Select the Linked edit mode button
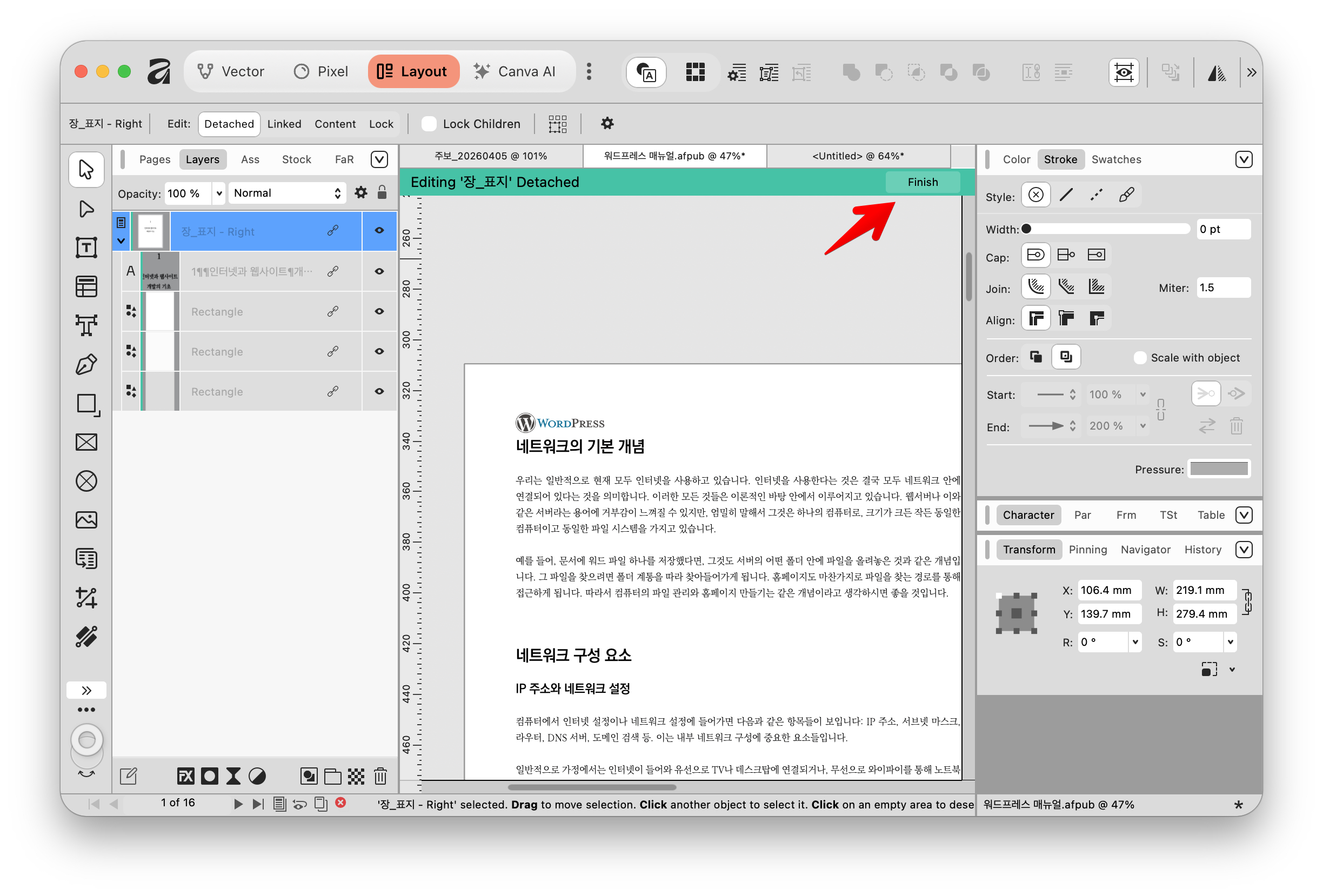The width and height of the screenshot is (1323, 896). click(284, 124)
